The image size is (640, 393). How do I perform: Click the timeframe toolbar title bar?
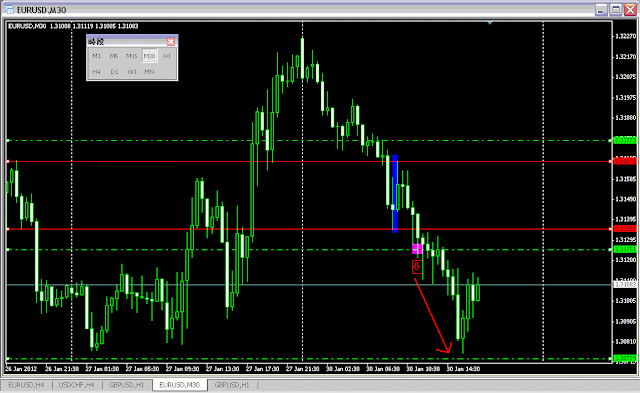coord(127,42)
